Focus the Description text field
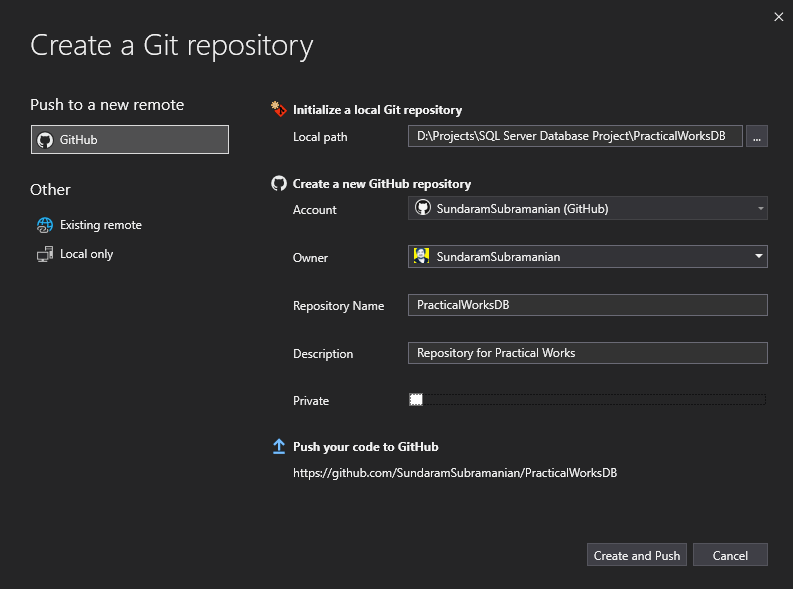 coord(587,353)
